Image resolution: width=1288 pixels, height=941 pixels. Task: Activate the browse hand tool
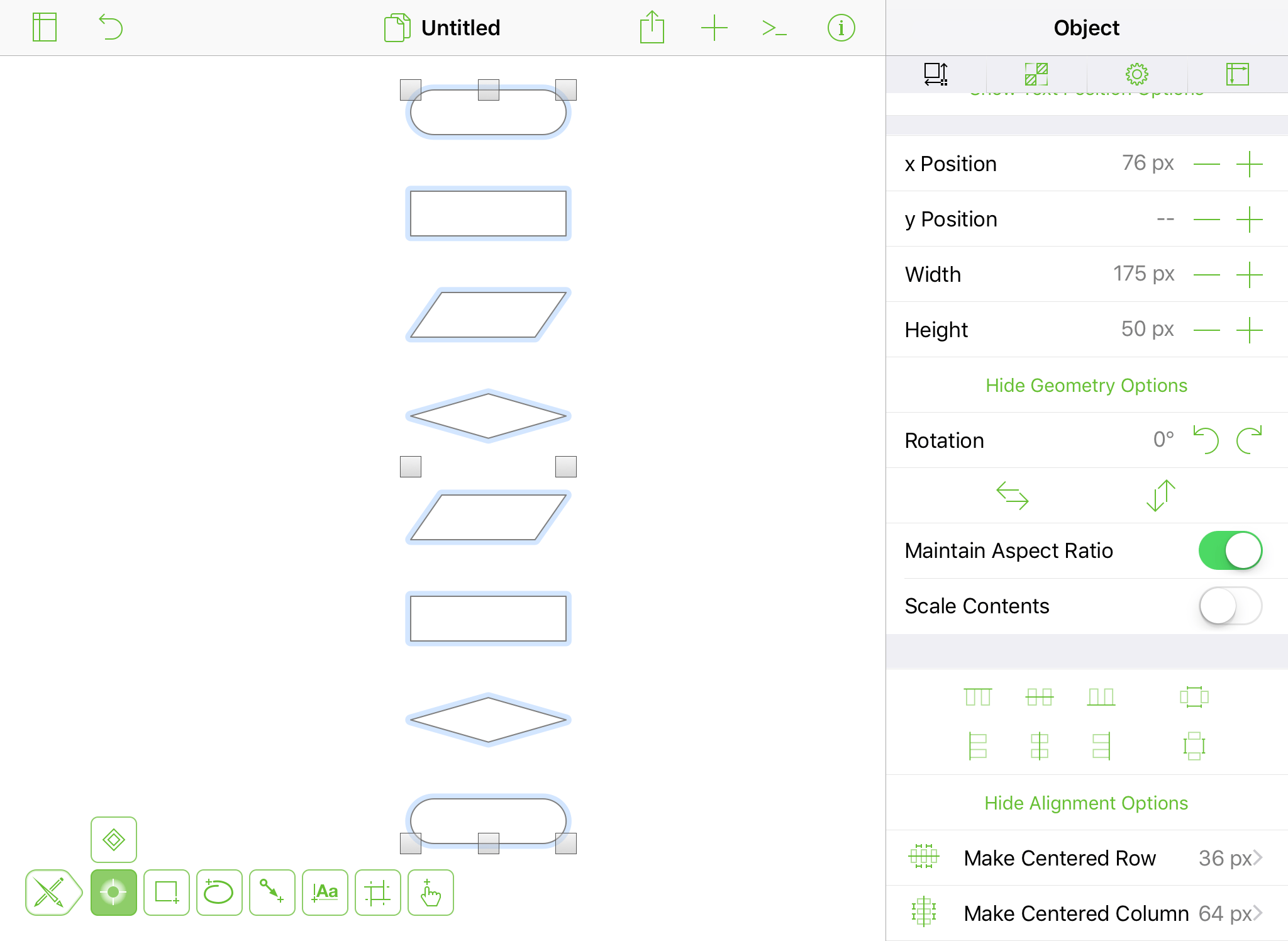point(430,893)
